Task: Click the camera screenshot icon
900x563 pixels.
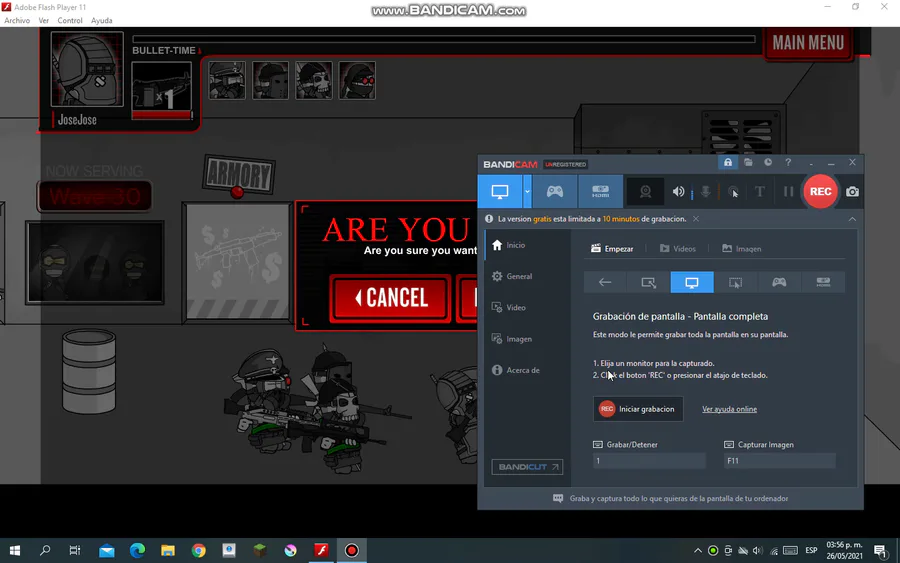Action: [x=852, y=192]
